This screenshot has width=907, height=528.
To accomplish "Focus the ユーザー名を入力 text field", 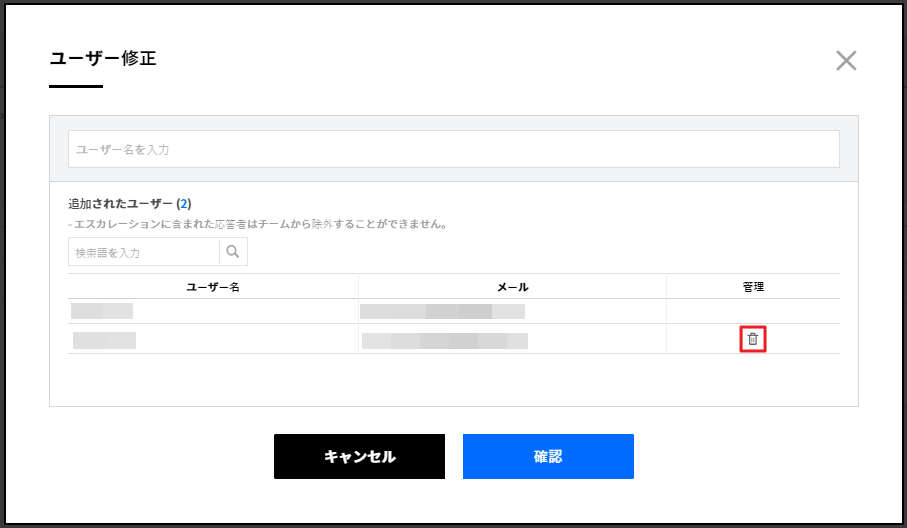I will click(453, 149).
